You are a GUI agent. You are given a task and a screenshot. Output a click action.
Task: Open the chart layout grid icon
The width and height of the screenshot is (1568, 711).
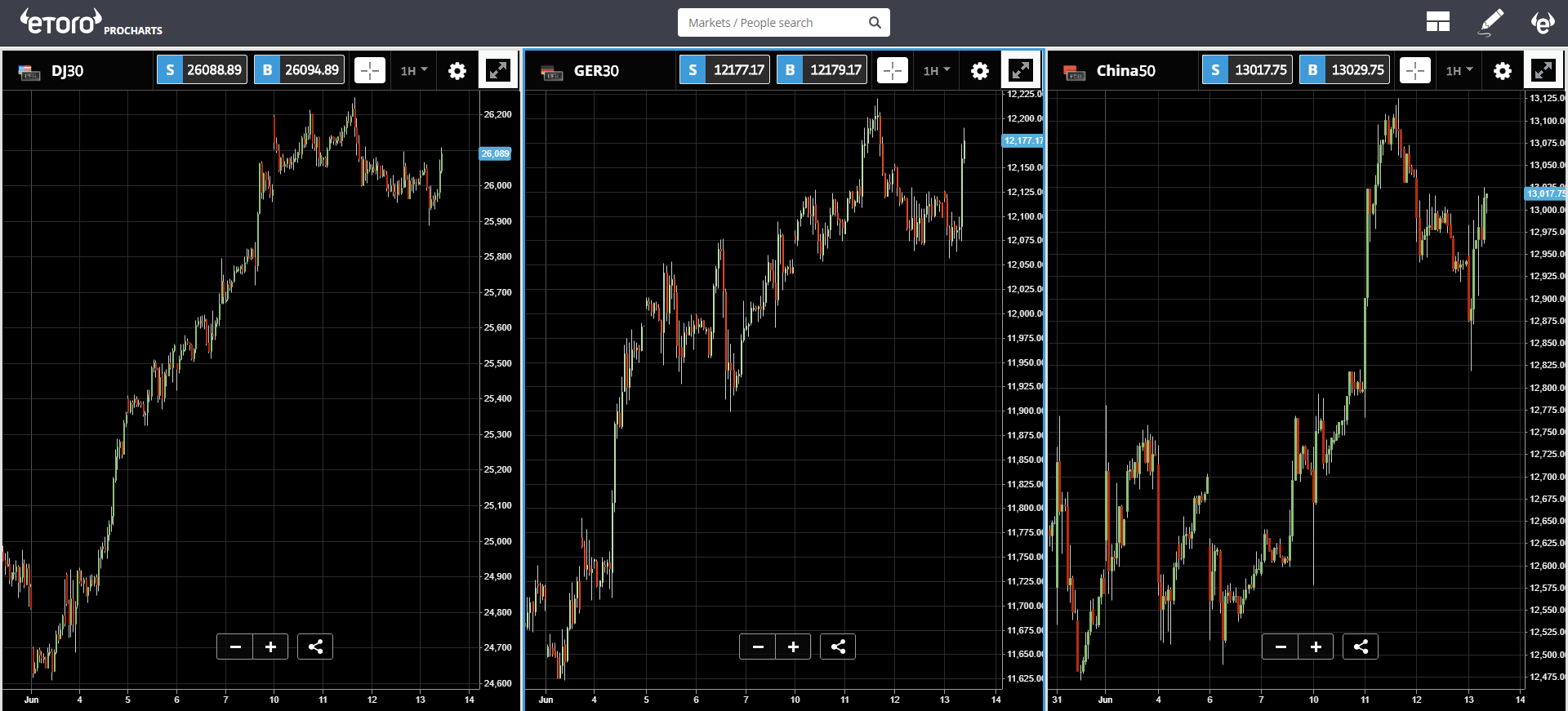point(1437,22)
